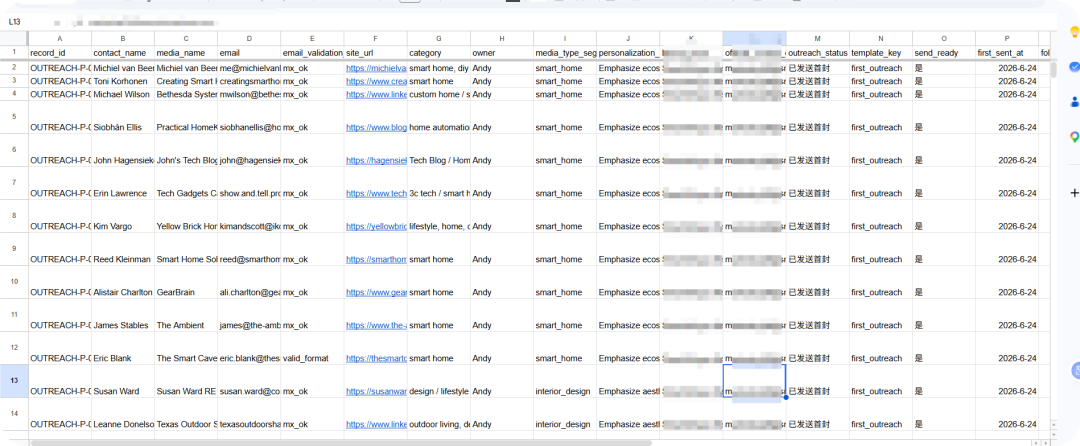Select the Bethesda System media cell
Image resolution: width=1080 pixels, height=446 pixels.
[186, 94]
